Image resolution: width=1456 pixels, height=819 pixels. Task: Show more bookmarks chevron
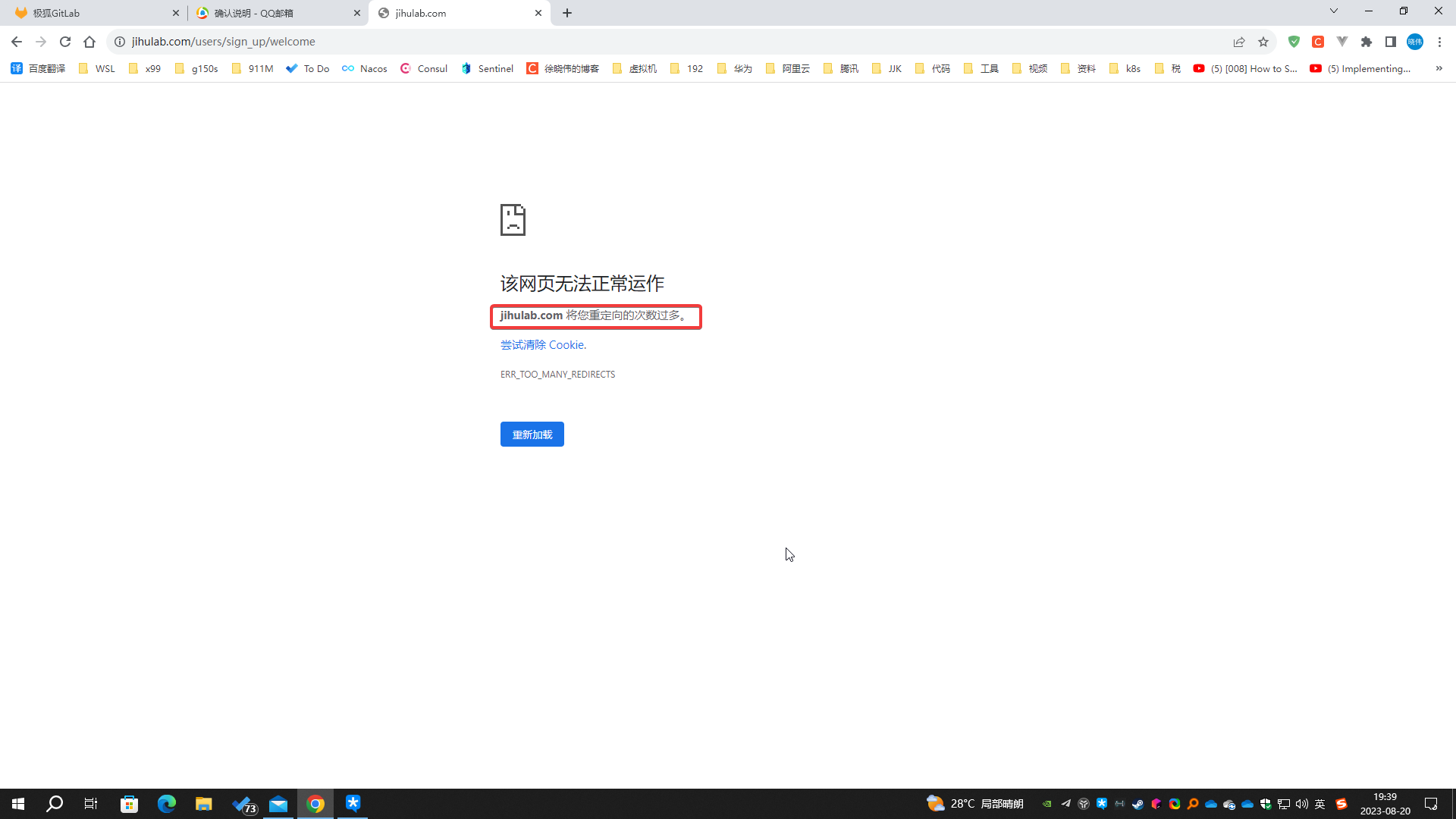(x=1439, y=68)
